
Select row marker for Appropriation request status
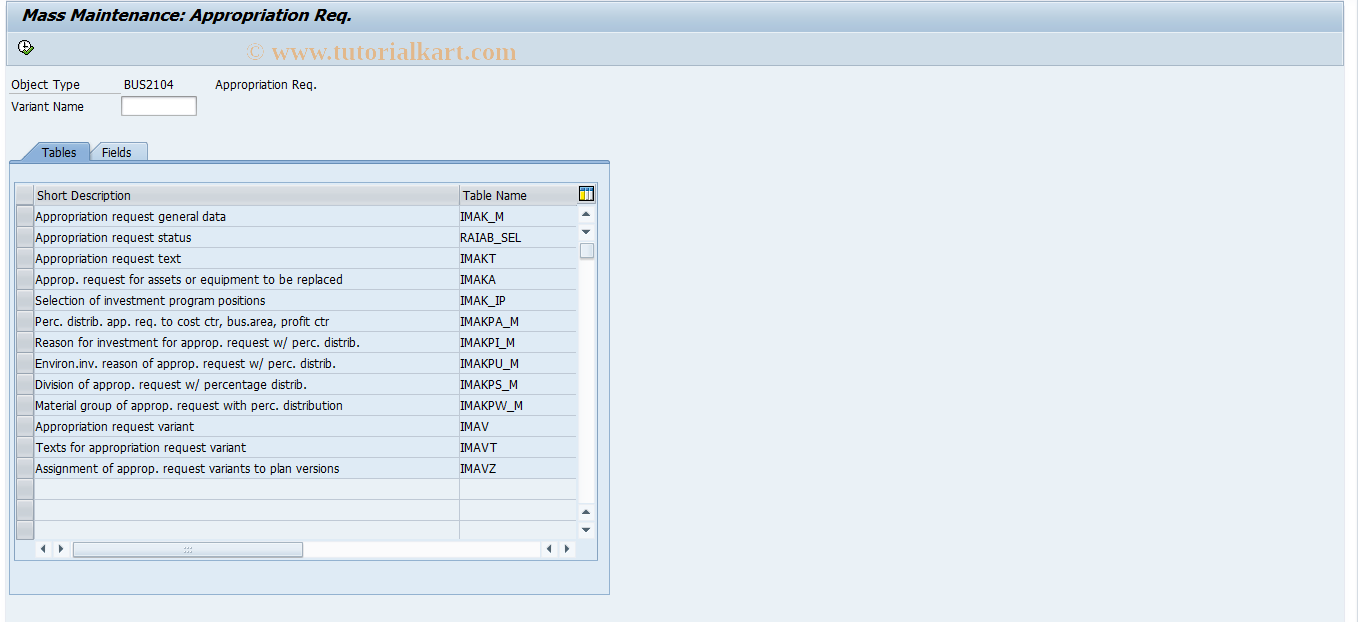point(25,237)
